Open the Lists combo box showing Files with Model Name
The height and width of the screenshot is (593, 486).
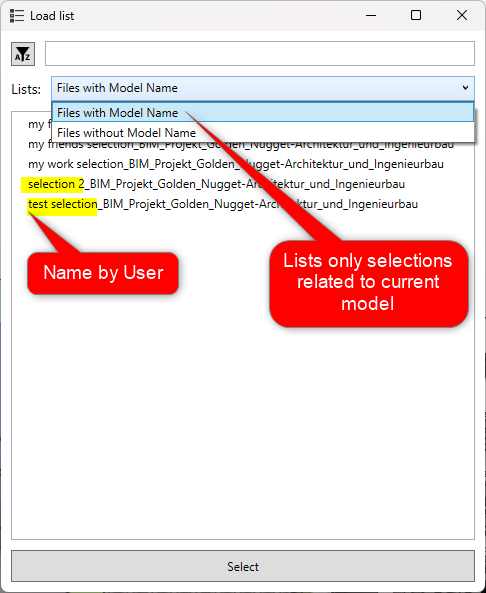click(x=263, y=88)
